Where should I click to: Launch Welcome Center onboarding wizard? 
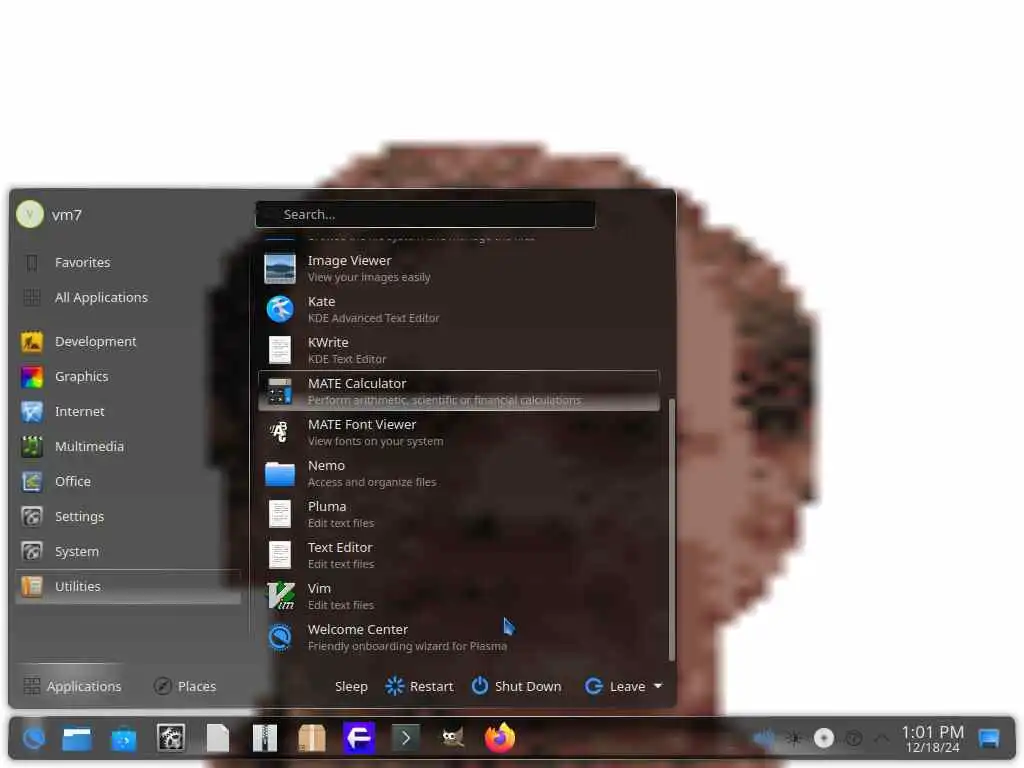[458, 637]
